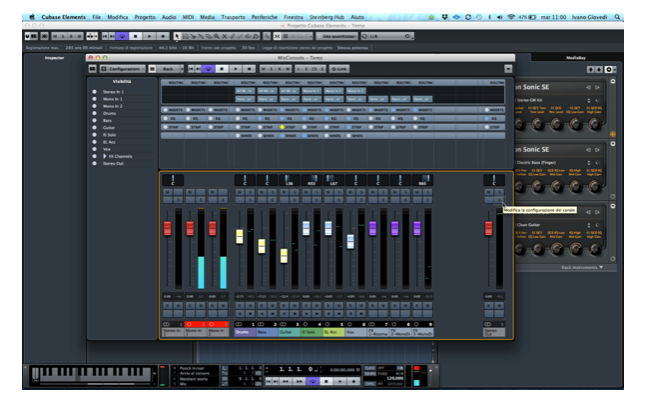This screenshot has width=656, height=413.
Task: Click Record in the MixConsole toolbar
Action: pyautogui.click(x=249, y=69)
